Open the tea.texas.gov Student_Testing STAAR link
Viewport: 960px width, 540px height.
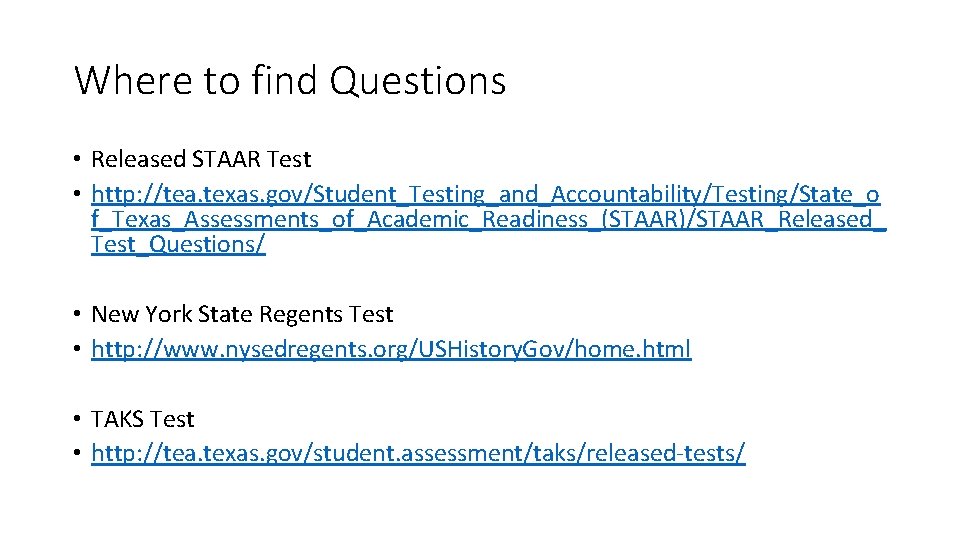click(485, 193)
